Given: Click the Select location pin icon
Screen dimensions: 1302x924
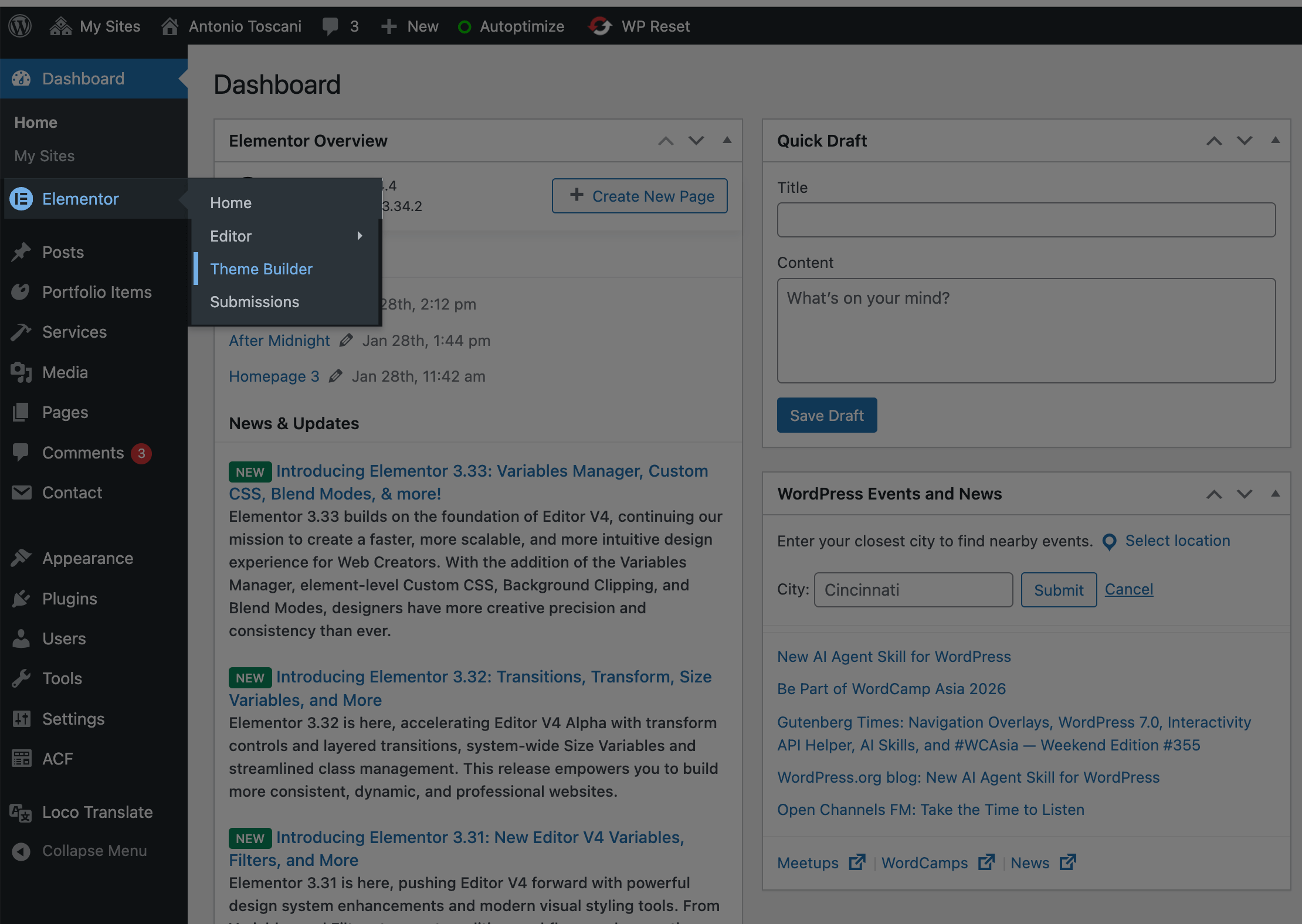Looking at the screenshot, I should click(1109, 541).
